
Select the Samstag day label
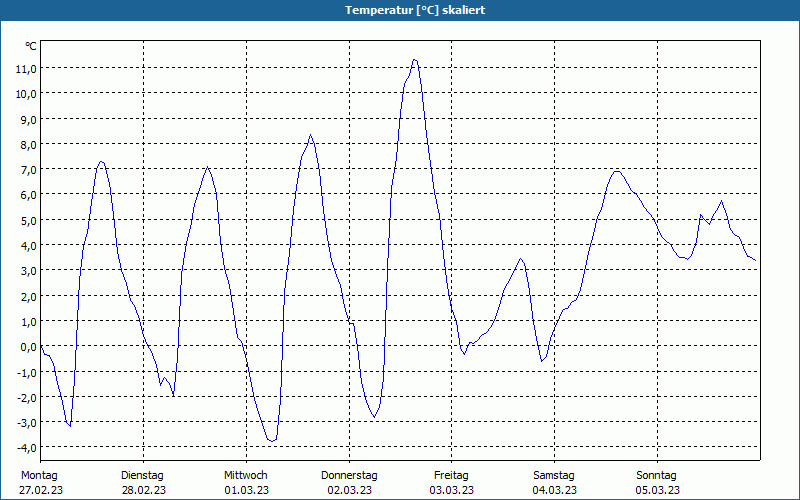pos(554,475)
